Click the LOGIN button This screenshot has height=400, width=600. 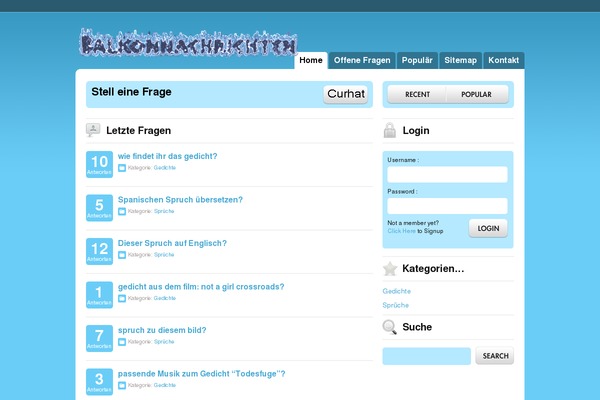[488, 228]
